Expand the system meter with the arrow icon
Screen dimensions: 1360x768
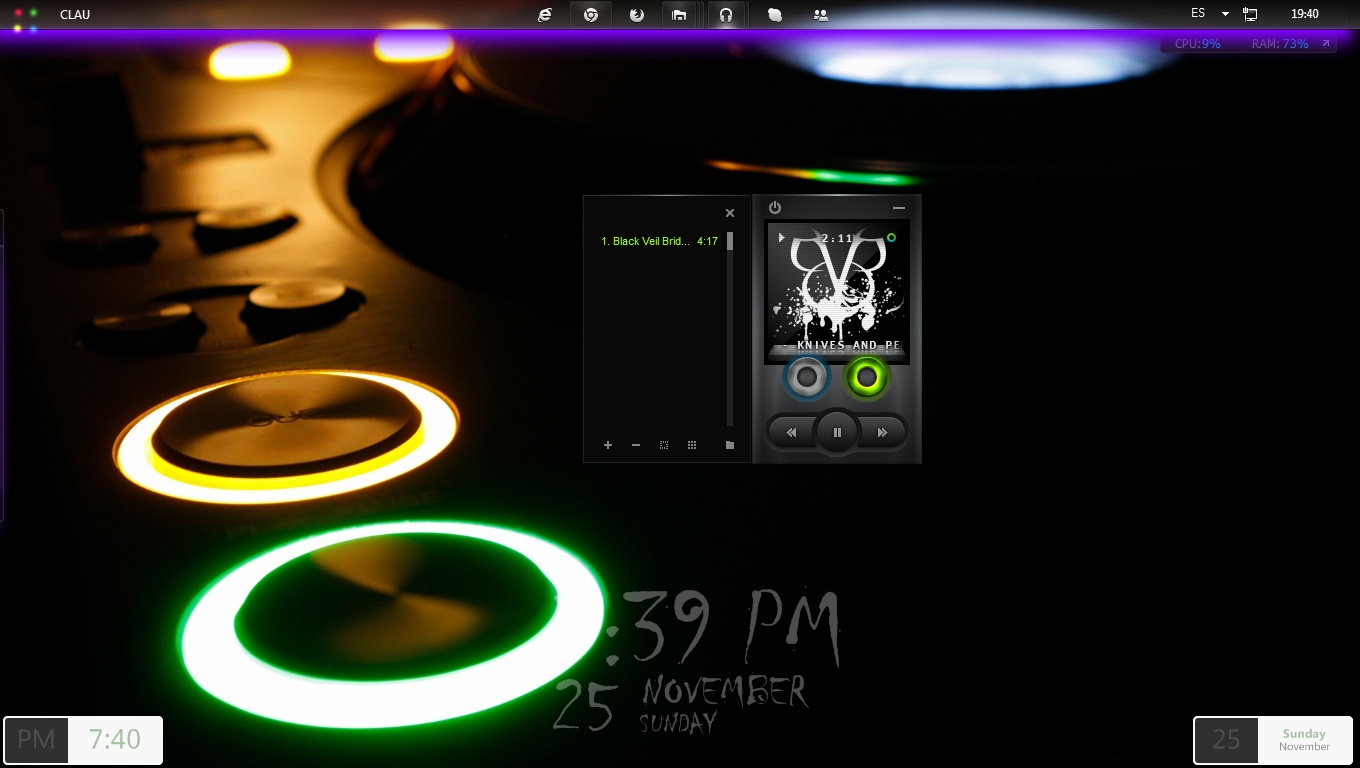tap(1326, 44)
